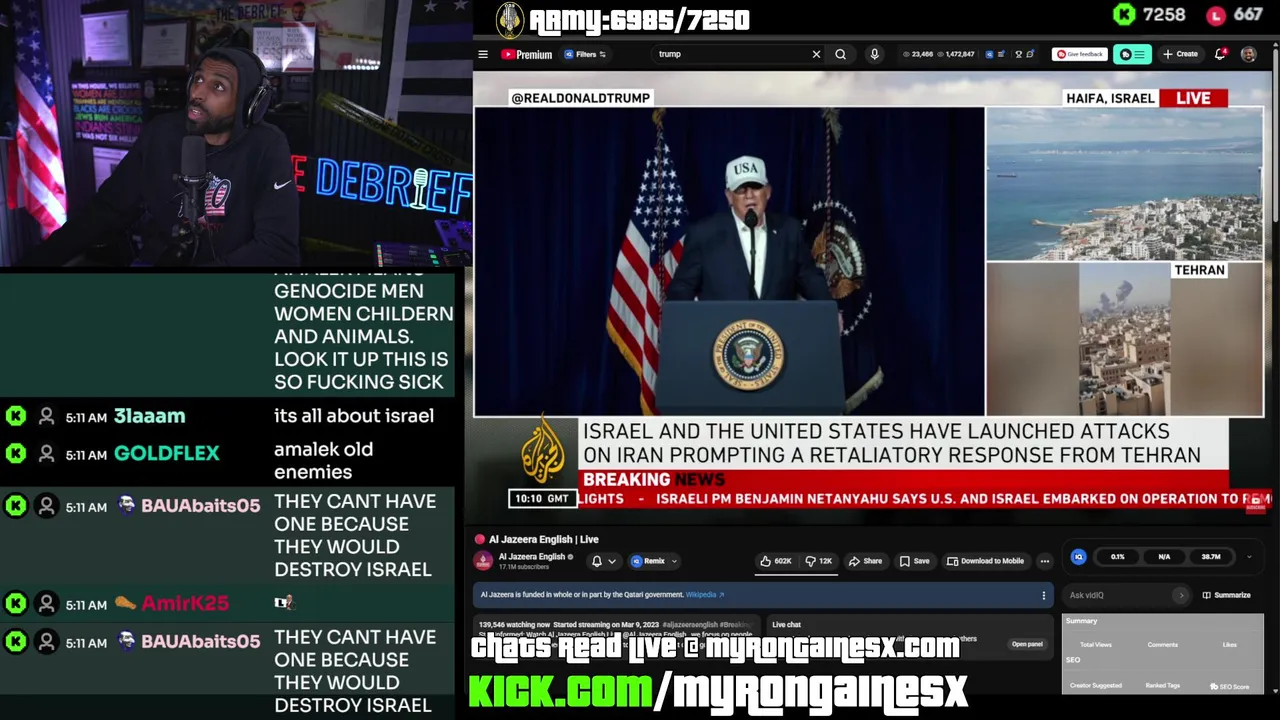The height and width of the screenshot is (720, 1280).
Task: Click the vidIQ IQ badge icon
Action: 1078,557
